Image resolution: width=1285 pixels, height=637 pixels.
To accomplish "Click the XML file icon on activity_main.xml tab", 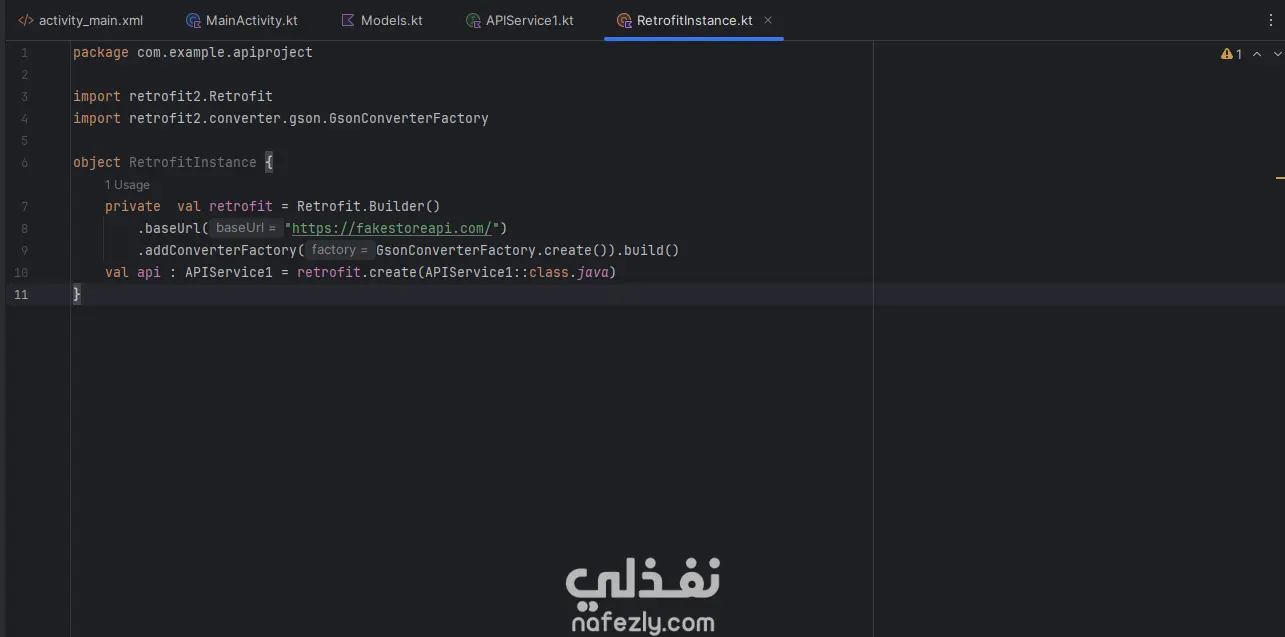I will click(x=26, y=20).
